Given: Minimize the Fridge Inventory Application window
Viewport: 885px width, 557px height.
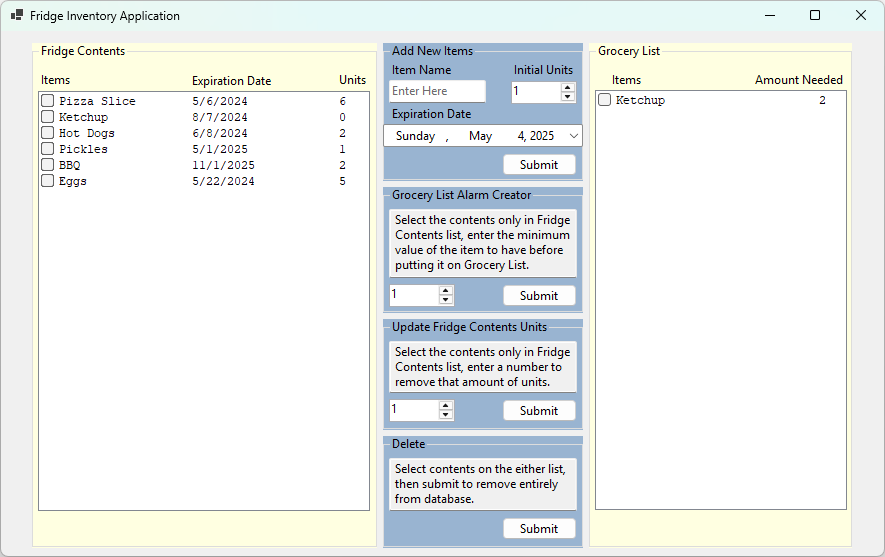Looking at the screenshot, I should (x=770, y=15).
